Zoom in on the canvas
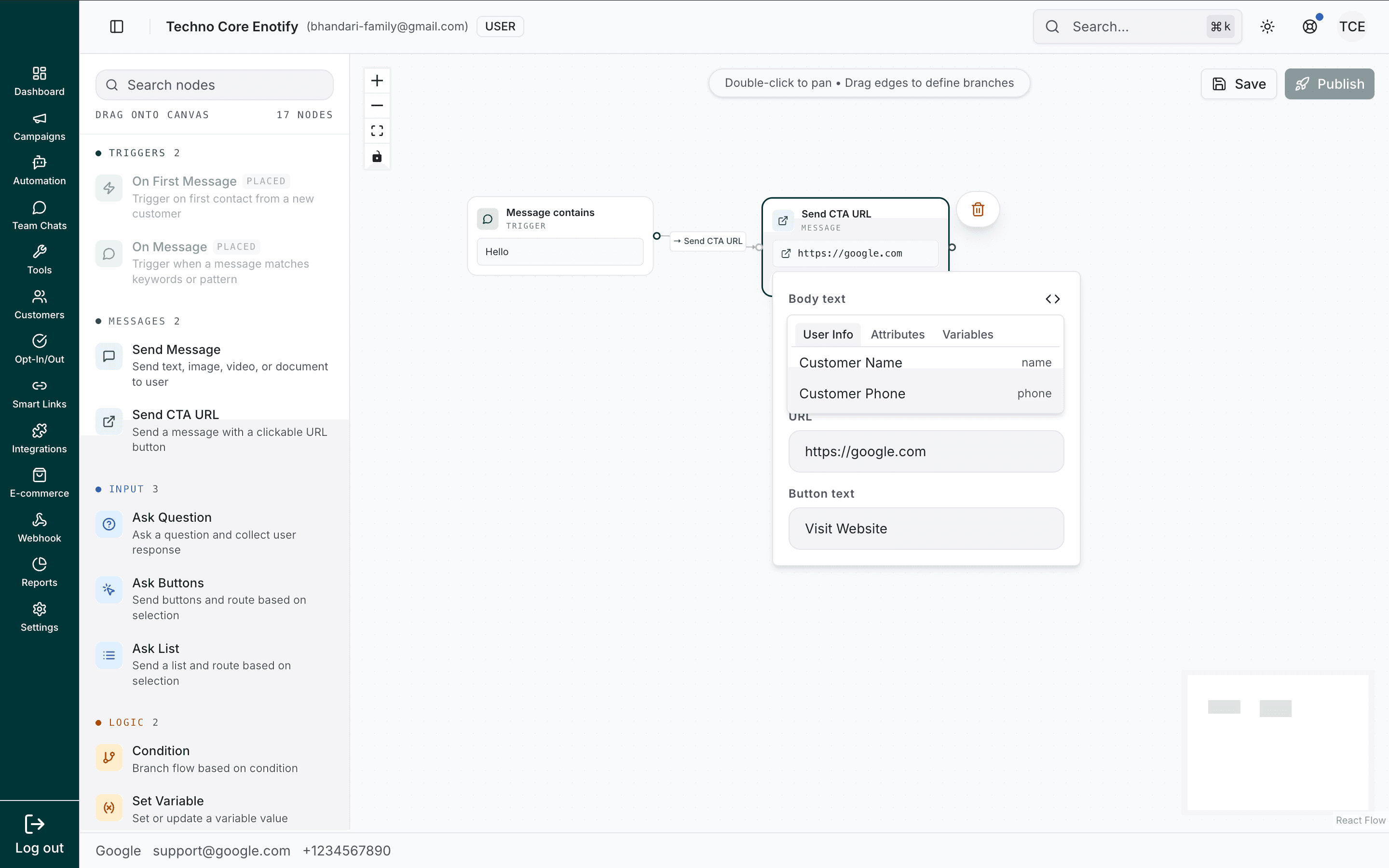Screen dimensions: 1389x868 tap(377, 81)
